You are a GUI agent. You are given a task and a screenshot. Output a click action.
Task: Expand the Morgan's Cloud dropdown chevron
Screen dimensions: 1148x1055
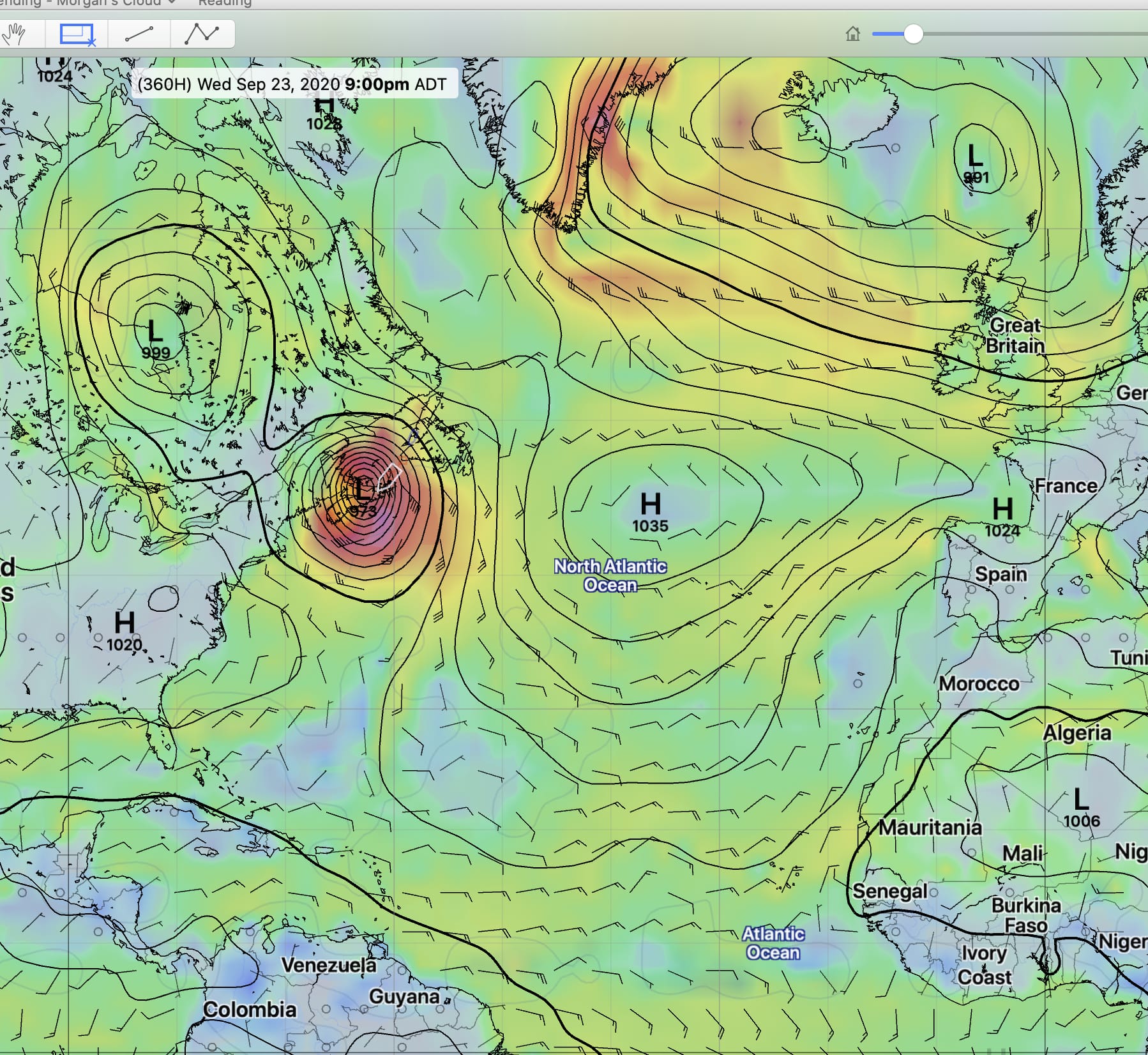pyautogui.click(x=171, y=3)
